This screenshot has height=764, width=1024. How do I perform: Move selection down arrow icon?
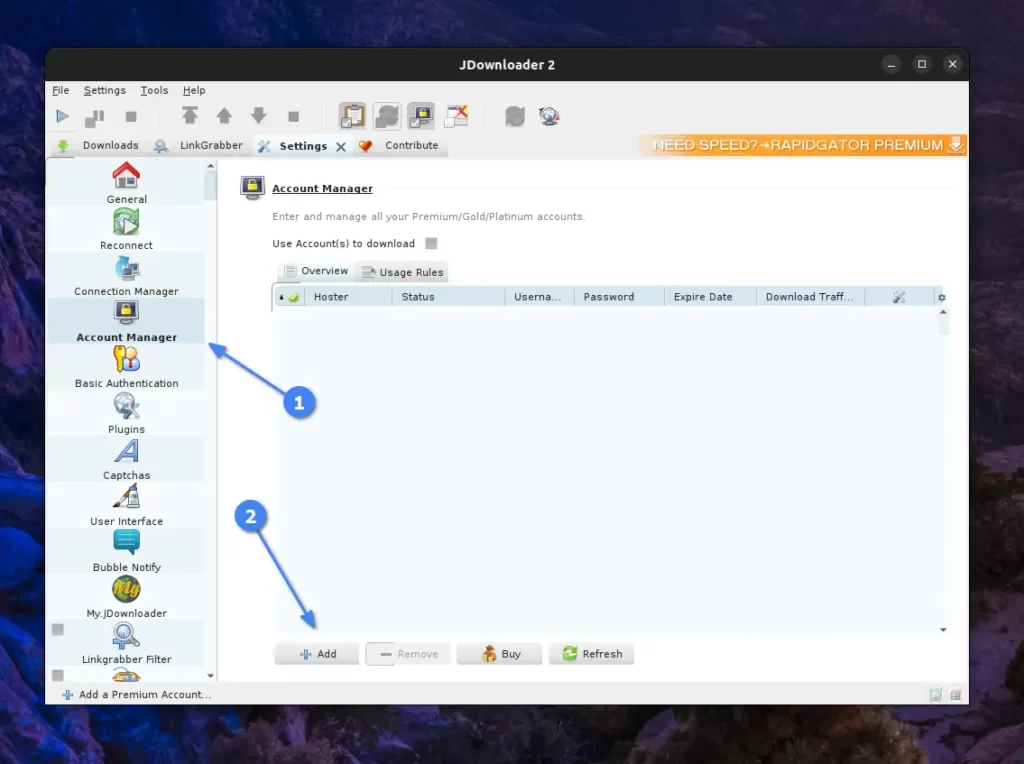pyautogui.click(x=259, y=116)
